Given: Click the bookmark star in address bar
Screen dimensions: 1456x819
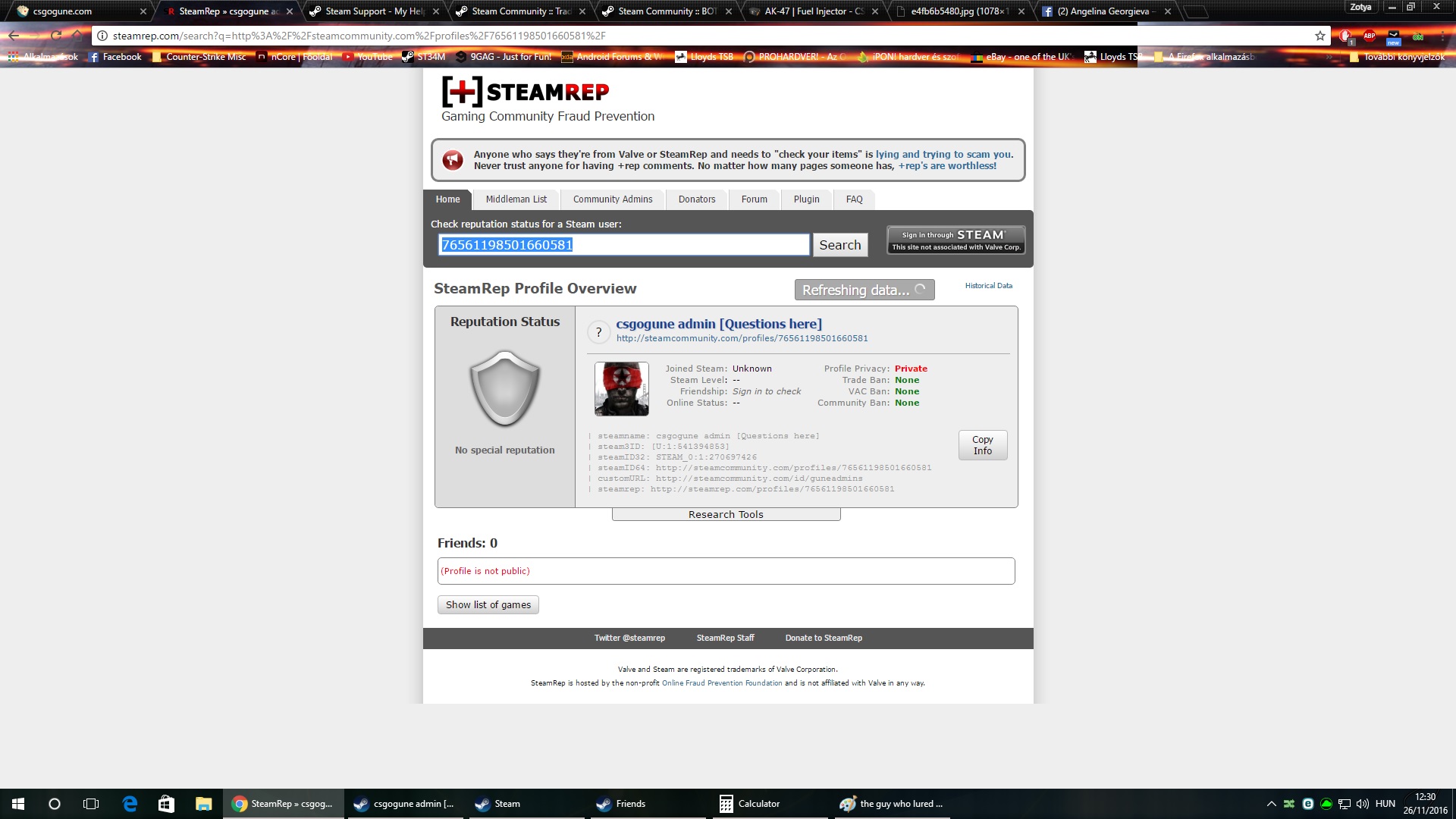Looking at the screenshot, I should 1320,36.
